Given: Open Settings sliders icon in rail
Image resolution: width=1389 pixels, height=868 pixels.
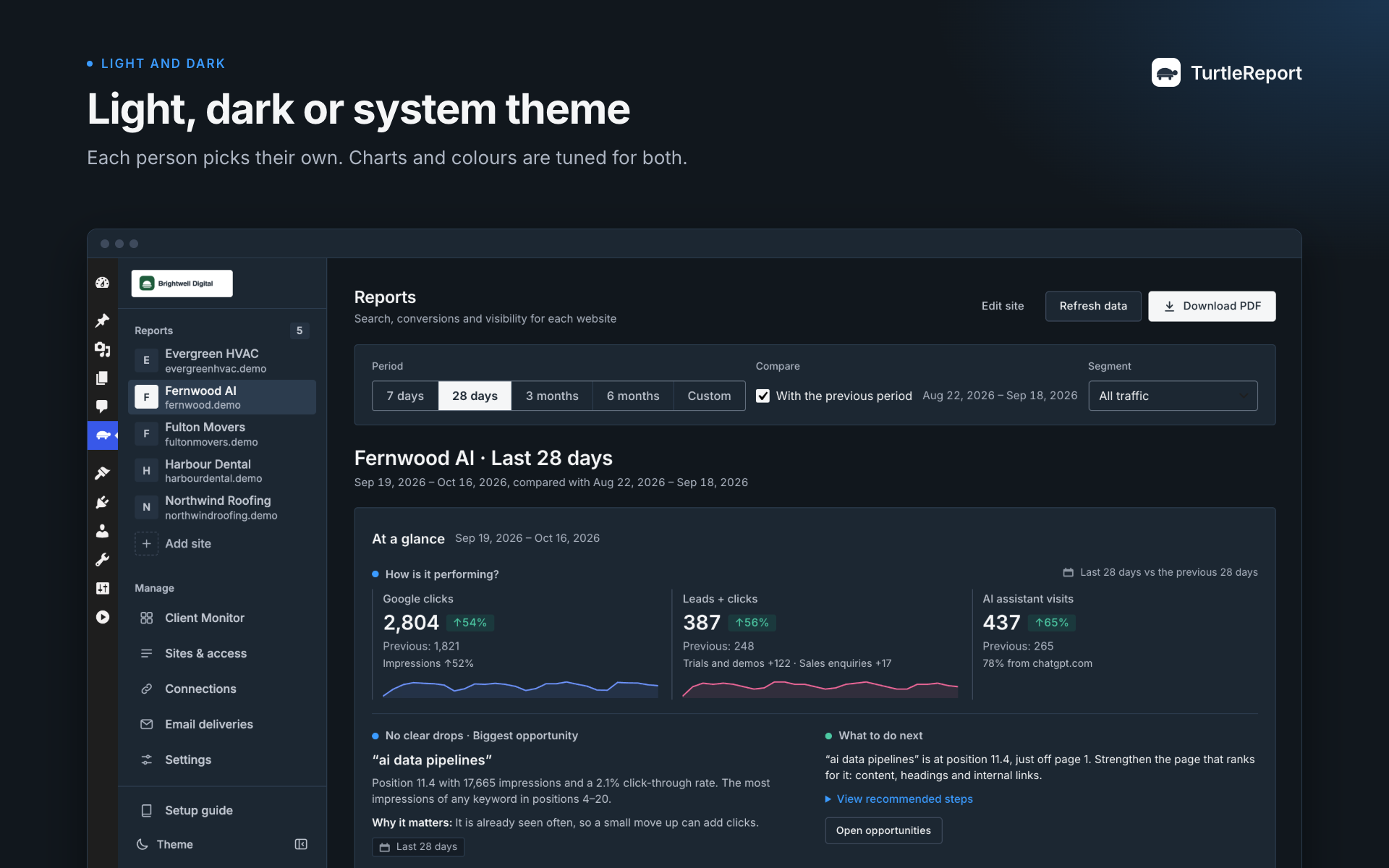Looking at the screenshot, I should click(x=102, y=588).
